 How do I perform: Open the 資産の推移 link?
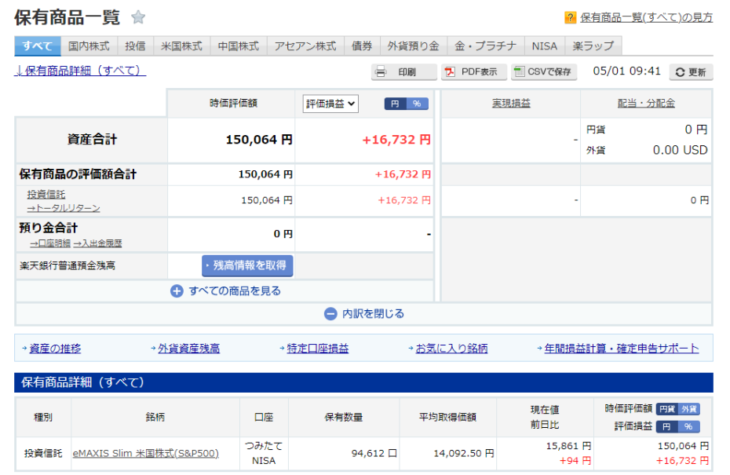[x=54, y=348]
